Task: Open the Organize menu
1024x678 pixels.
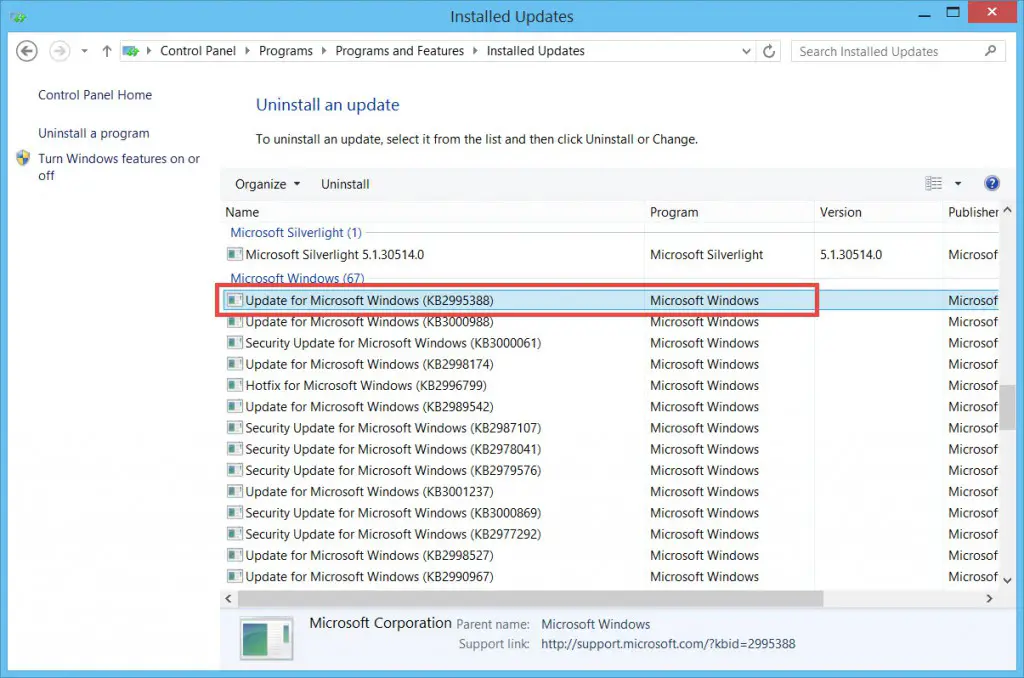Action: [x=267, y=184]
